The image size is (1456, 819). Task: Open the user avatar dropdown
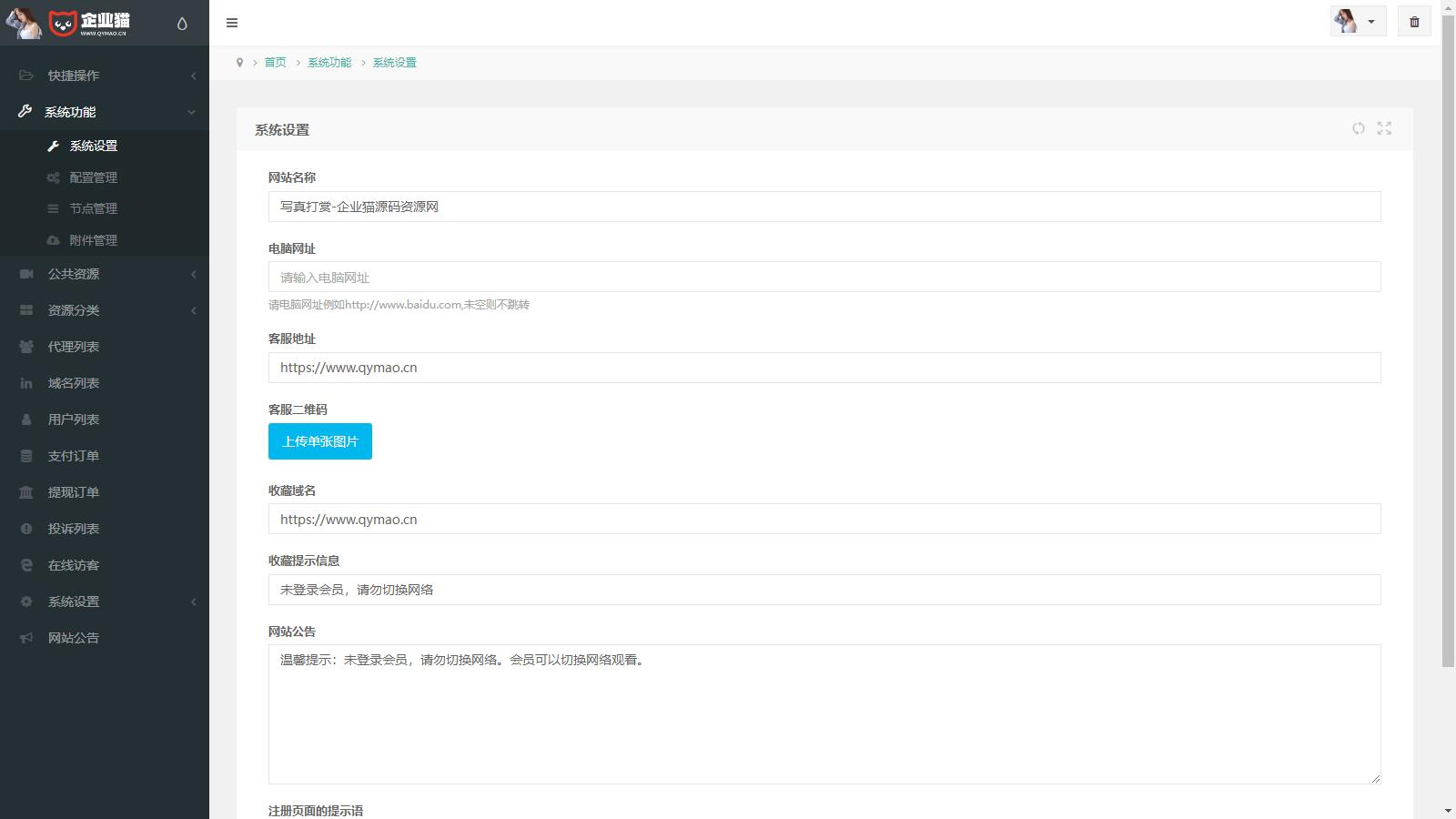pyautogui.click(x=1357, y=22)
